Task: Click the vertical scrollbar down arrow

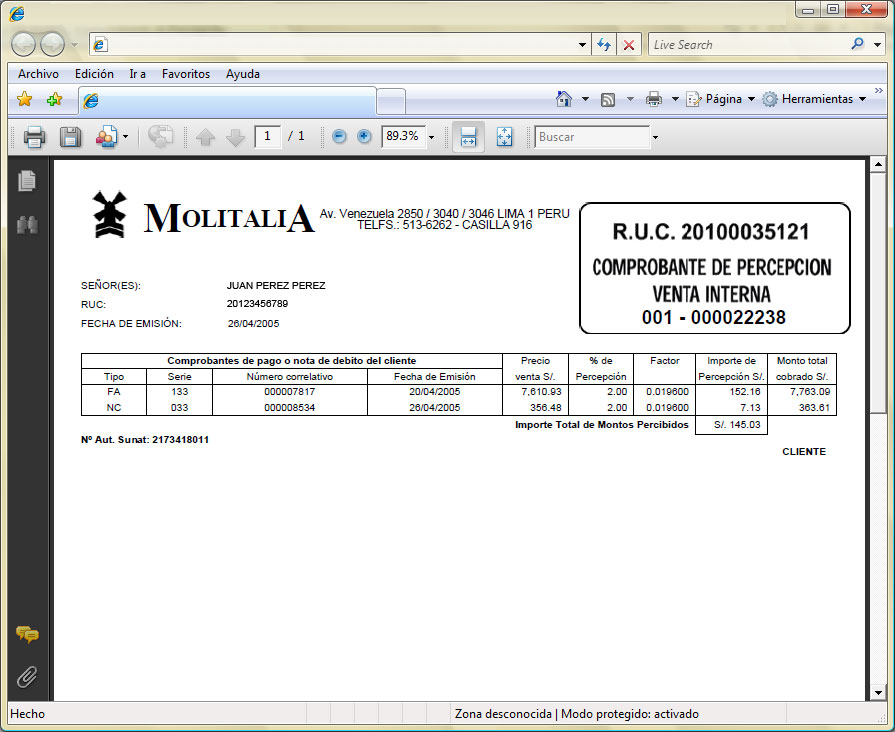Action: (x=878, y=692)
